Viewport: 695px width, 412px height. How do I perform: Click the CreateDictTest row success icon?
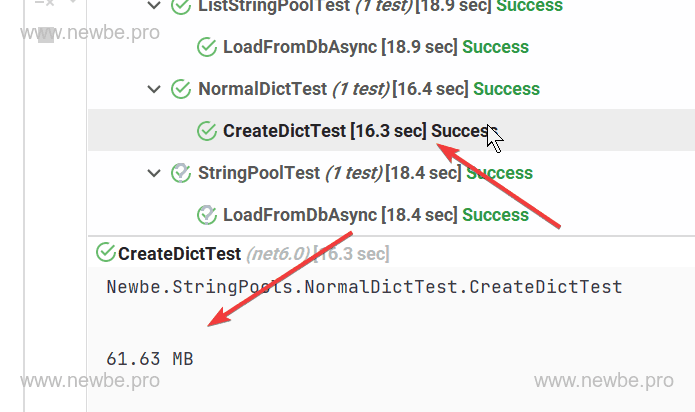[x=207, y=131]
